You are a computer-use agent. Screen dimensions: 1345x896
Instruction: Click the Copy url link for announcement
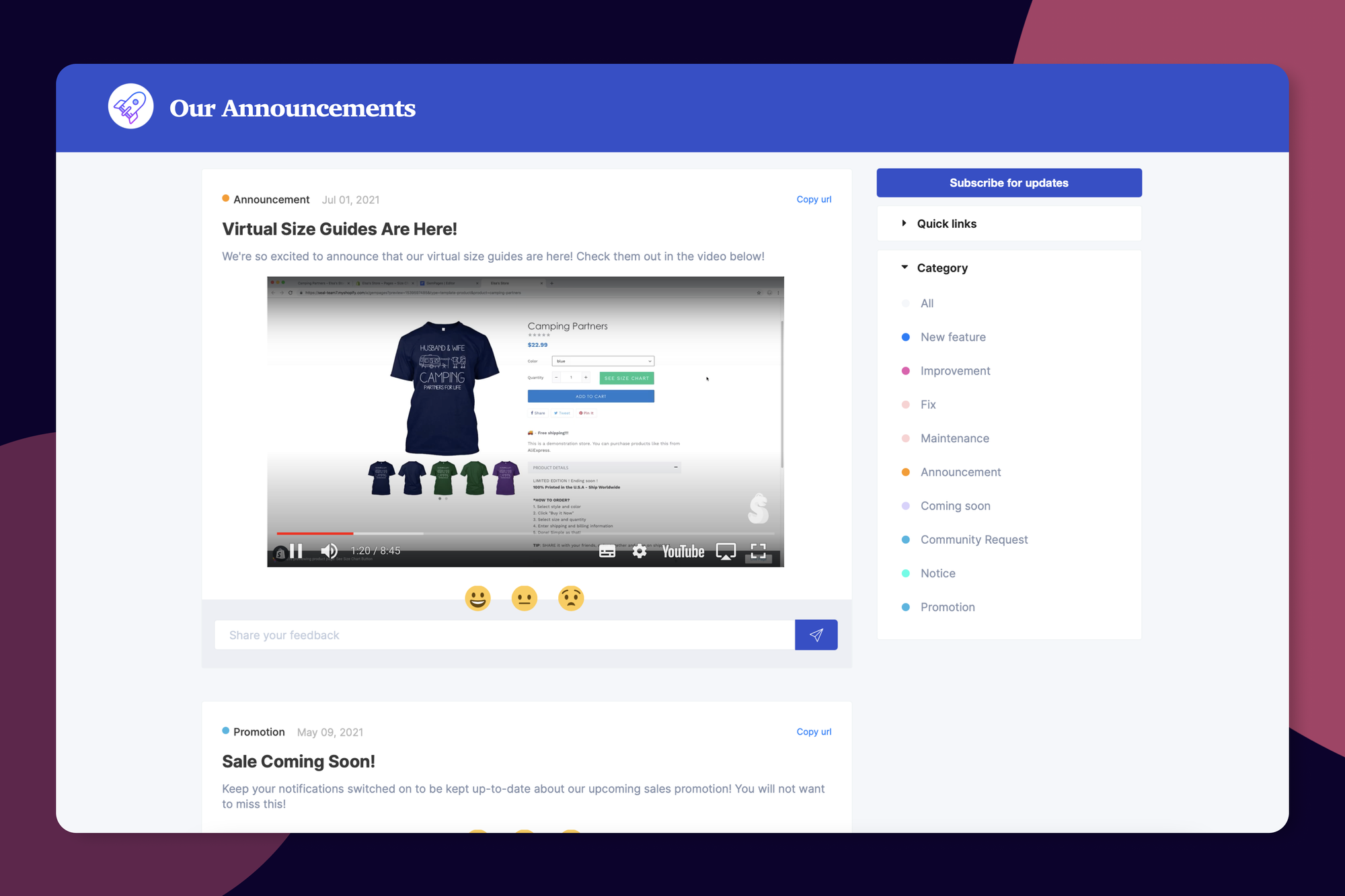click(x=813, y=199)
